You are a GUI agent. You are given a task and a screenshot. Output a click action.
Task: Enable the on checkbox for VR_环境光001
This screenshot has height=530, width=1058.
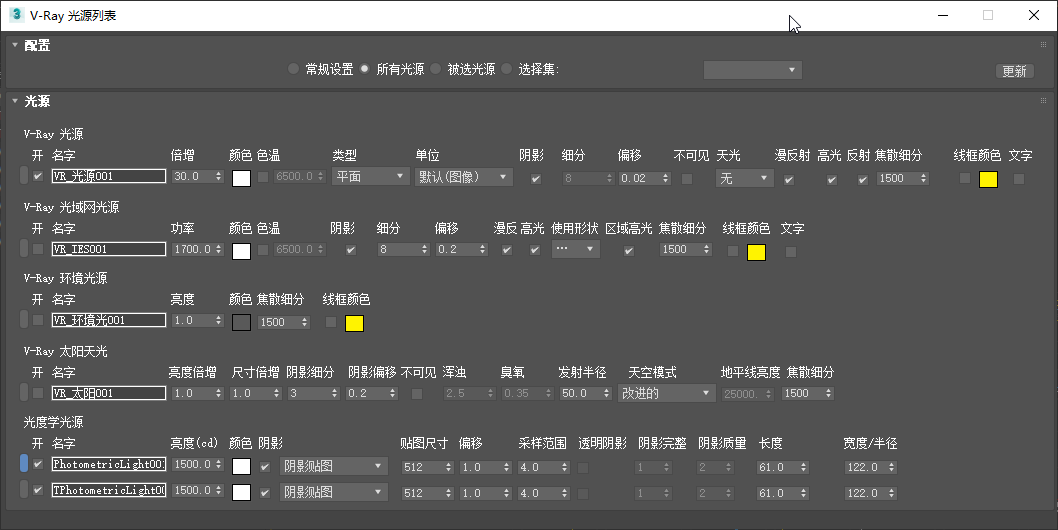coord(38,320)
